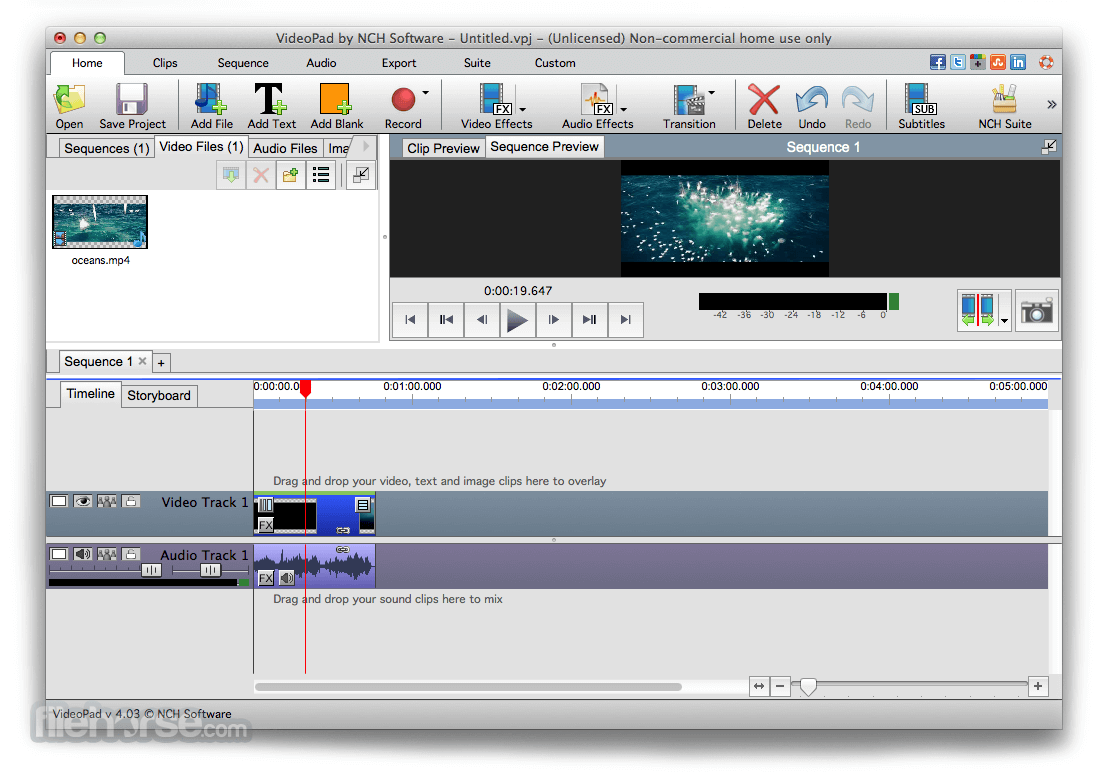Screen dimensions: 1106x773
Task: Mute Audio Track 1 with the speaker
Action: click(x=83, y=554)
